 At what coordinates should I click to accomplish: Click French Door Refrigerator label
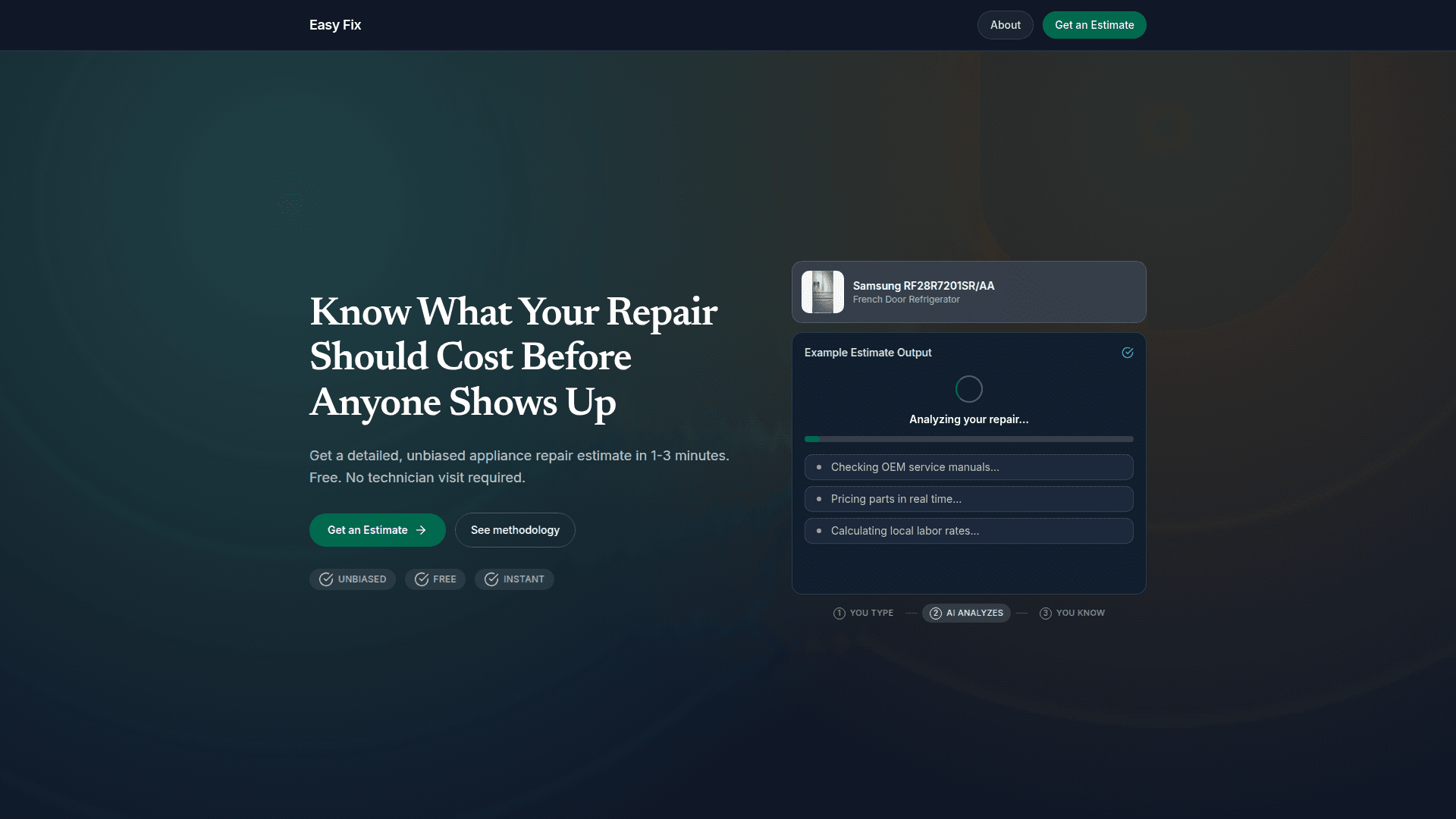[x=906, y=300]
